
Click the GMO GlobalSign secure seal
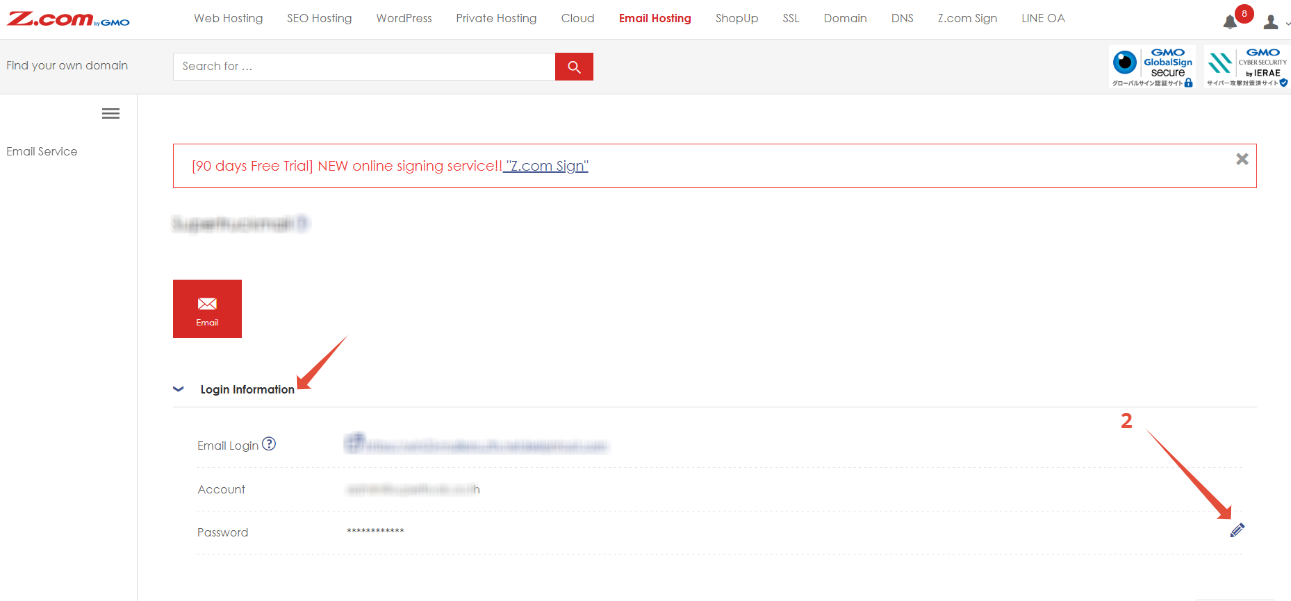point(1153,66)
